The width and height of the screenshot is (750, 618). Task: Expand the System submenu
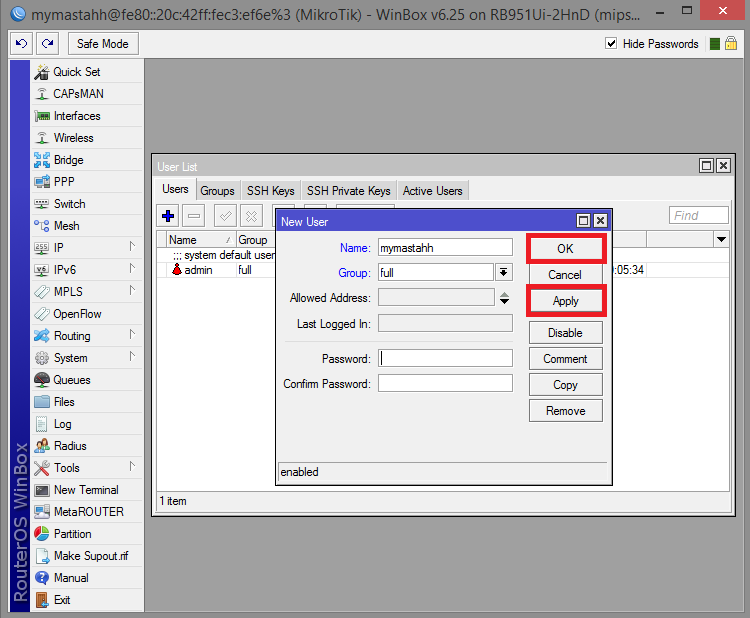[x=132, y=357]
